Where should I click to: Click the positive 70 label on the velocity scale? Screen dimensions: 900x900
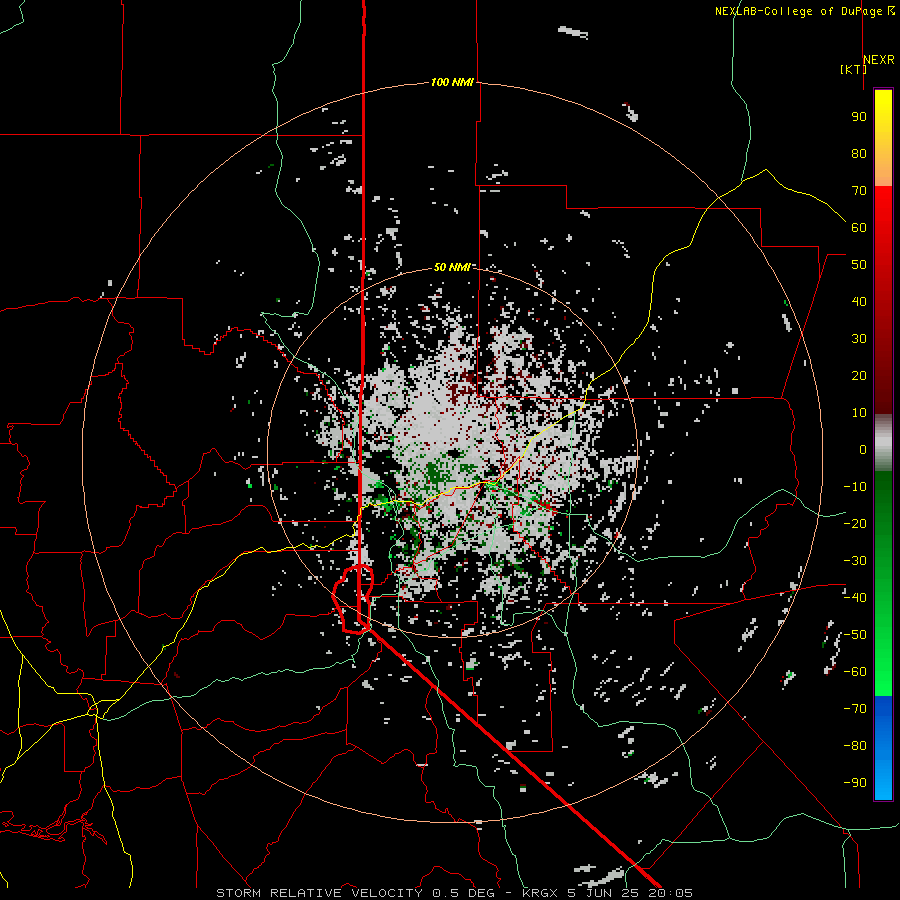tap(859, 191)
